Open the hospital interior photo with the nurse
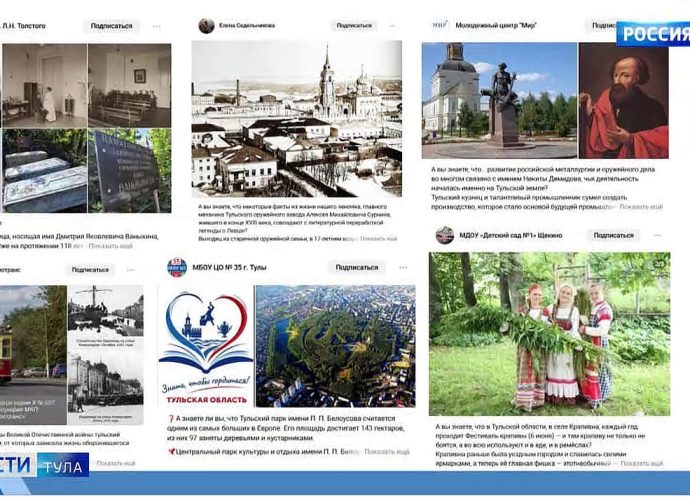 [x=44, y=85]
